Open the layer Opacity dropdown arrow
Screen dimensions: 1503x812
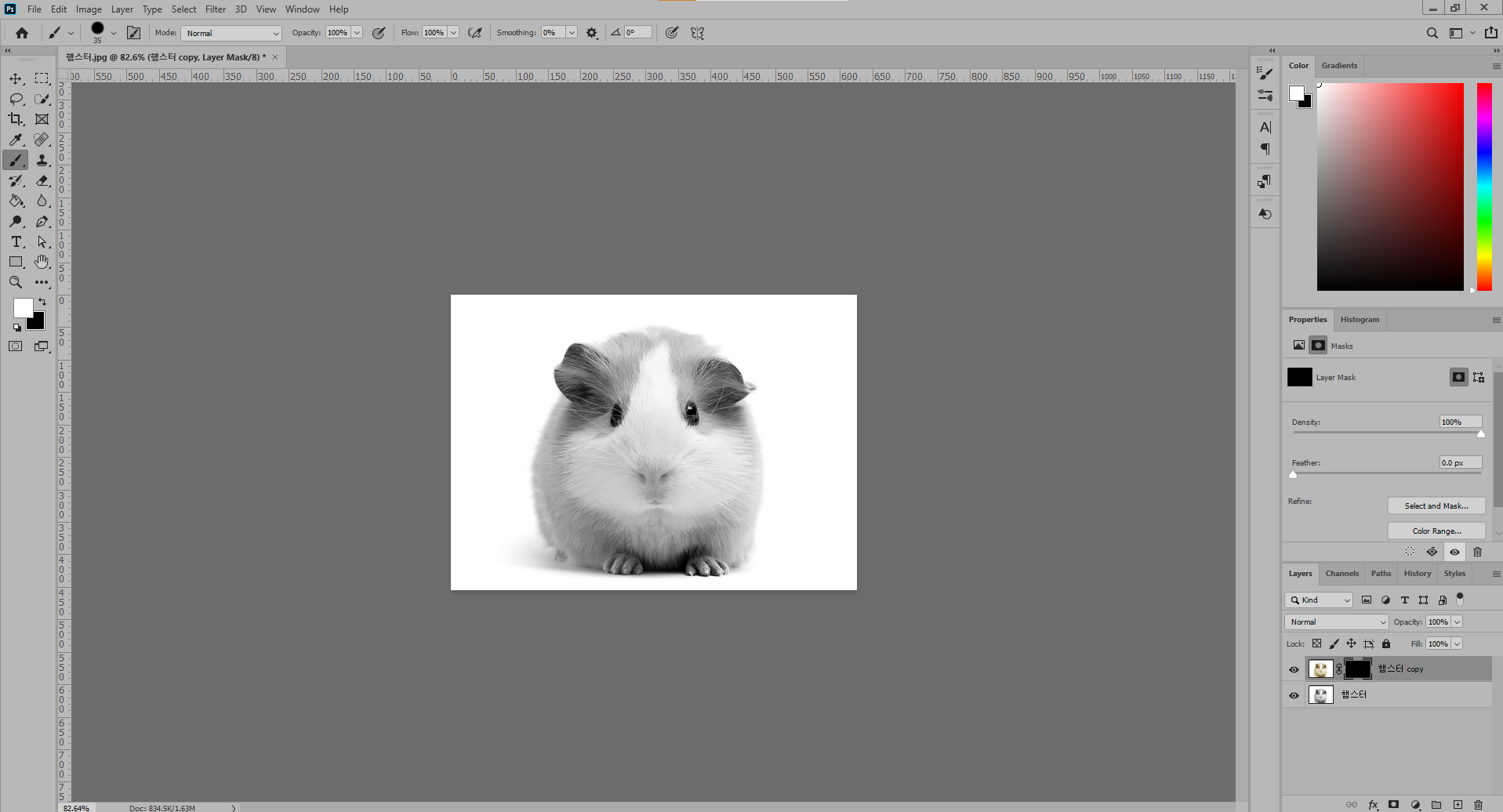click(x=1457, y=622)
